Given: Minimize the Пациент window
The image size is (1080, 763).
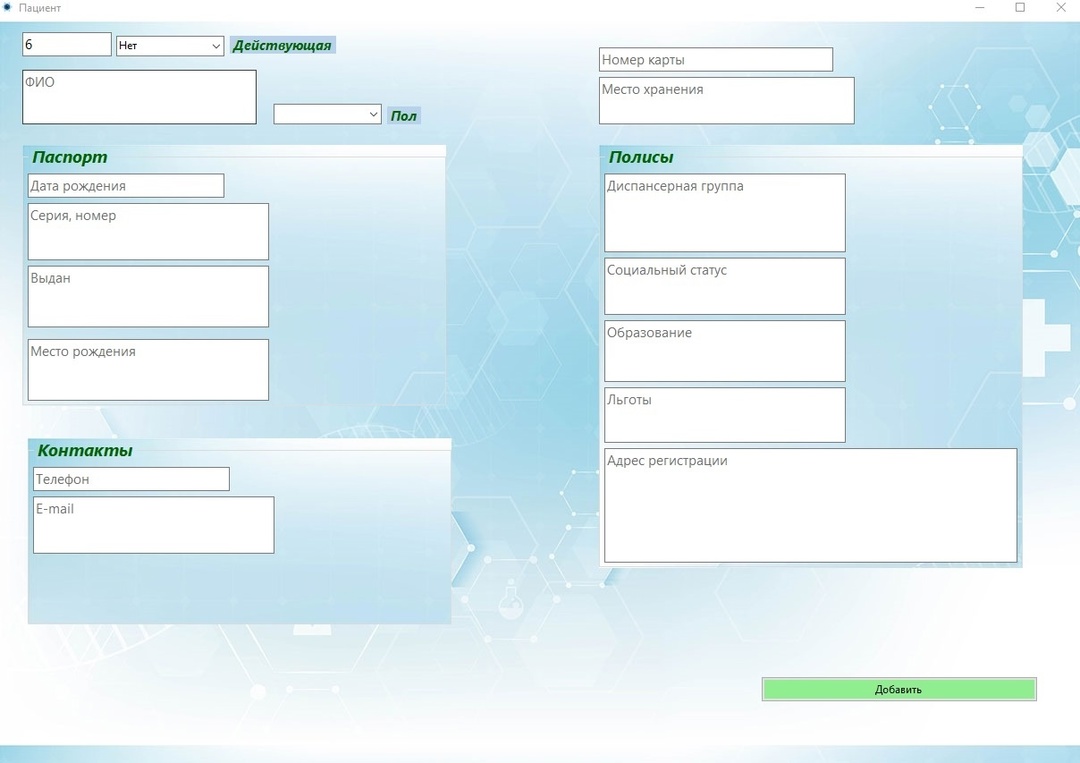Looking at the screenshot, I should tap(980, 8).
